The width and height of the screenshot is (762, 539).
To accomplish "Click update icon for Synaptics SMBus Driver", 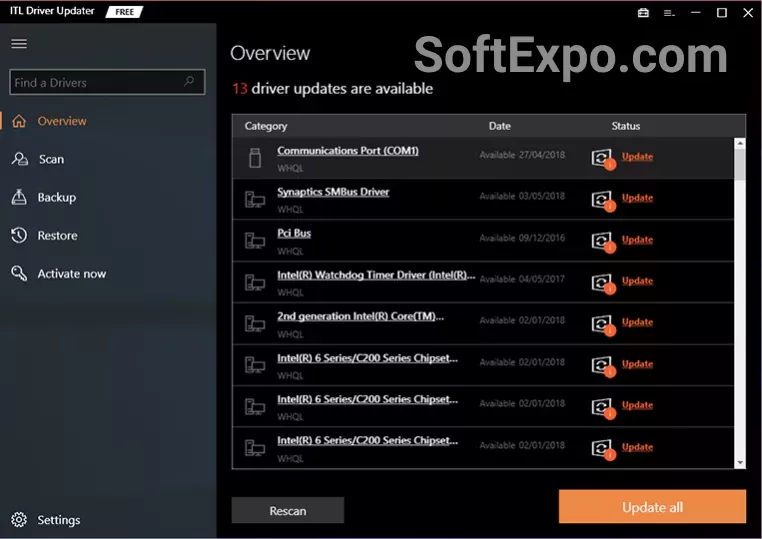I will (601, 199).
